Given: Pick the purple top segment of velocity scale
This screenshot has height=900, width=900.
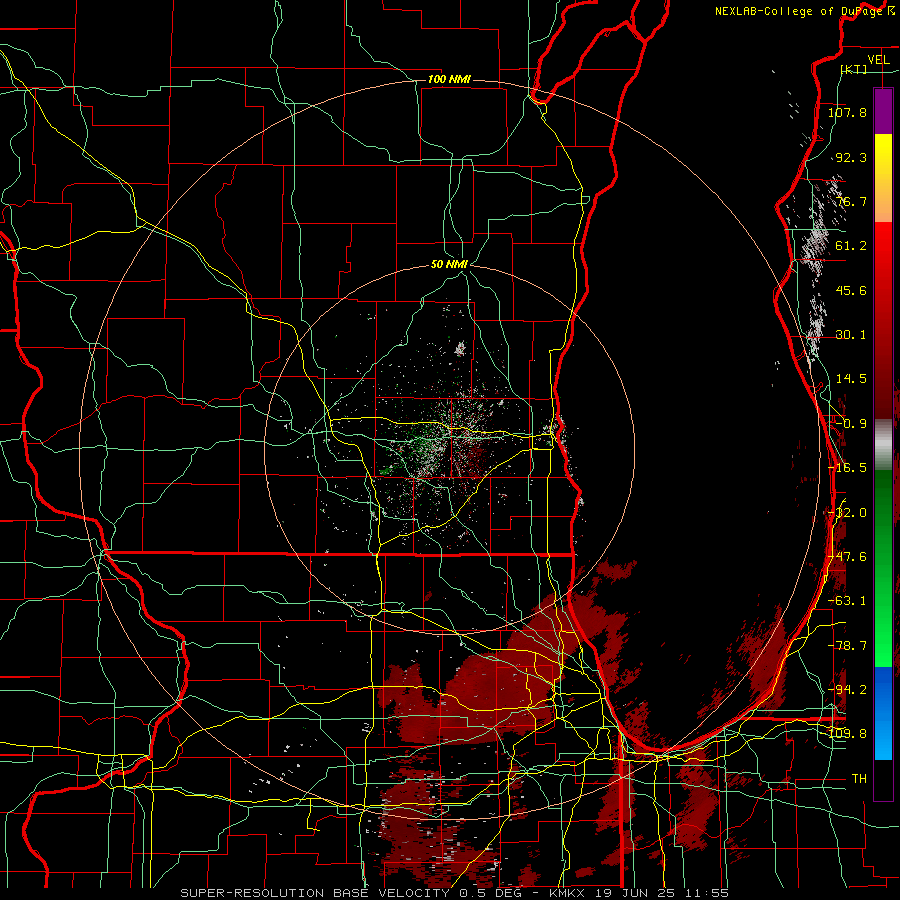Looking at the screenshot, I should [883, 111].
